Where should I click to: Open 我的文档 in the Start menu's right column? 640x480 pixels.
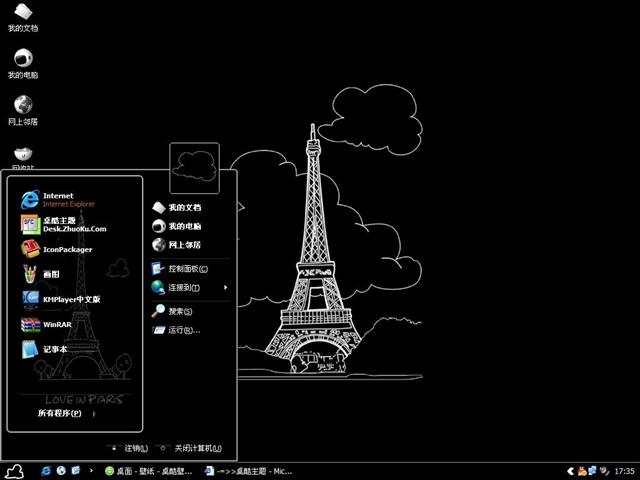[177, 207]
